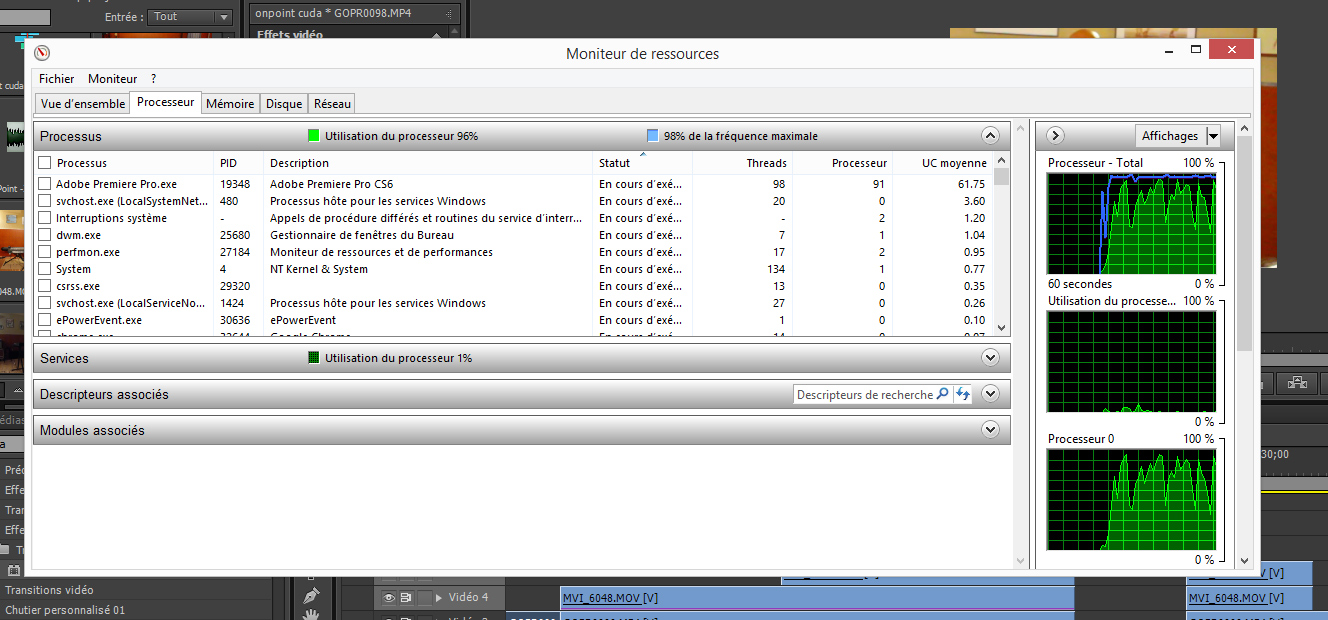
Task: Switch to the Réseau tab
Action: tap(332, 104)
